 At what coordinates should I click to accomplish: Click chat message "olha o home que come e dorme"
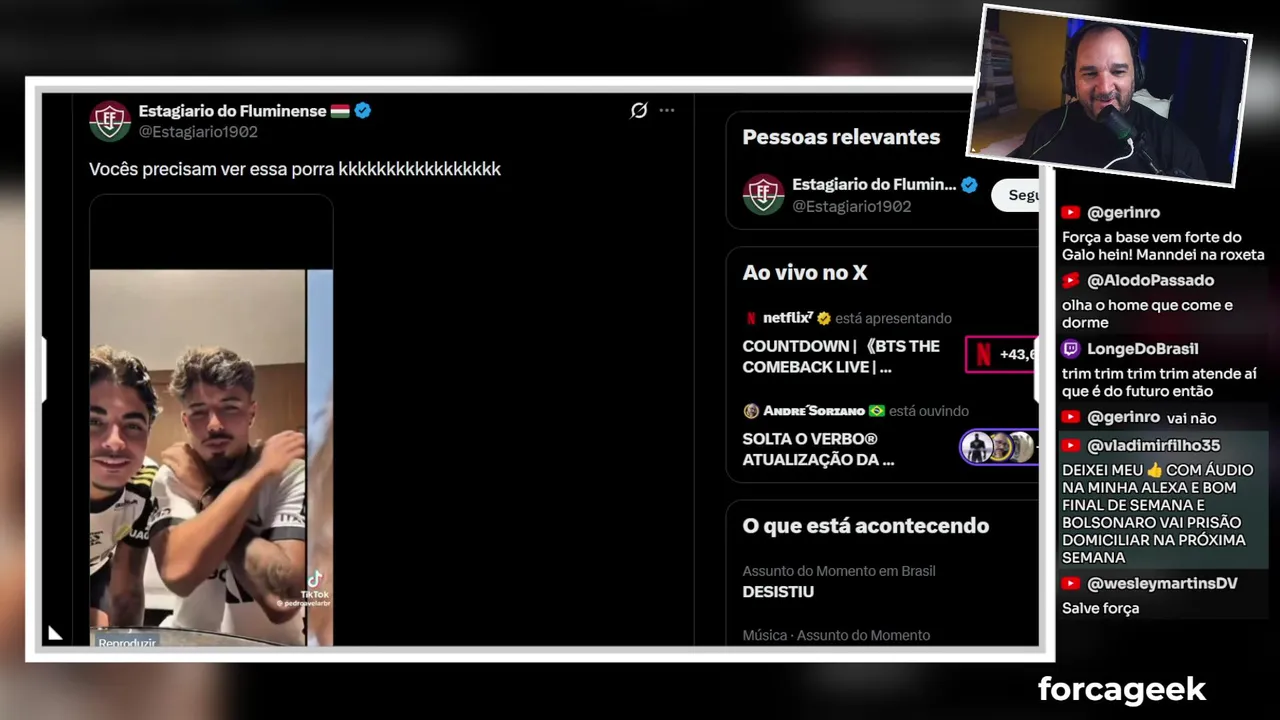(x=1147, y=314)
